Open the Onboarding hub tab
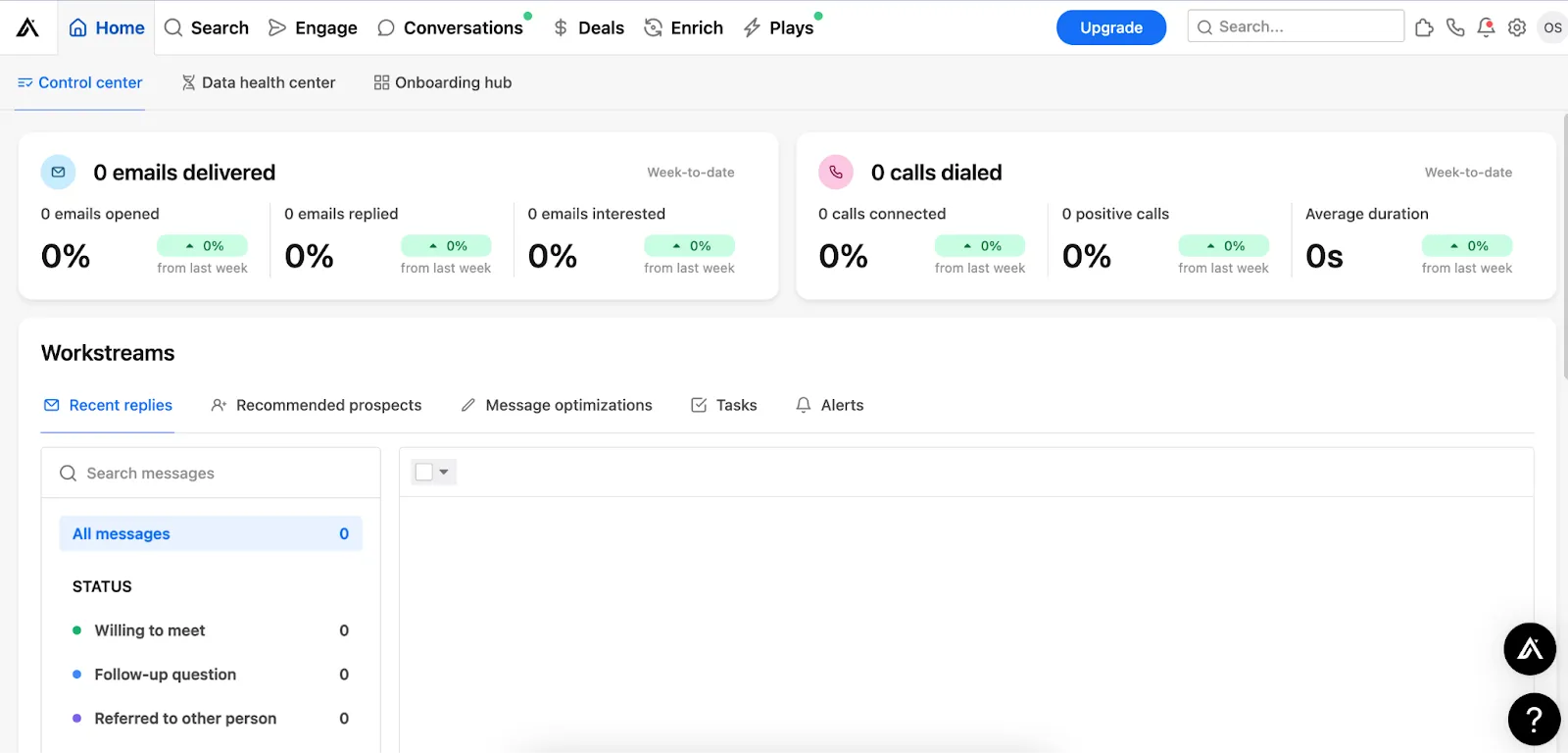The image size is (1568, 753). pyautogui.click(x=443, y=82)
